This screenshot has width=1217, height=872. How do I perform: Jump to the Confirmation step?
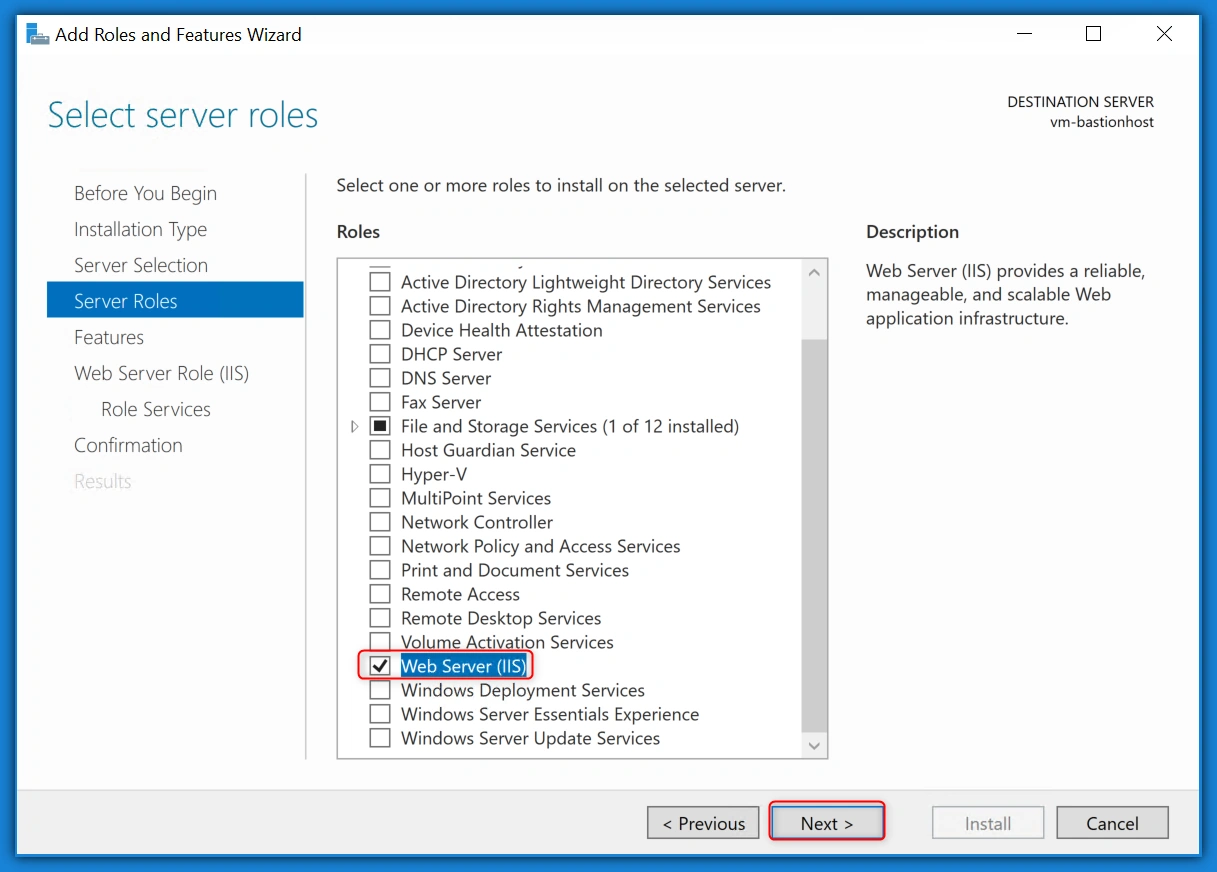tap(128, 445)
